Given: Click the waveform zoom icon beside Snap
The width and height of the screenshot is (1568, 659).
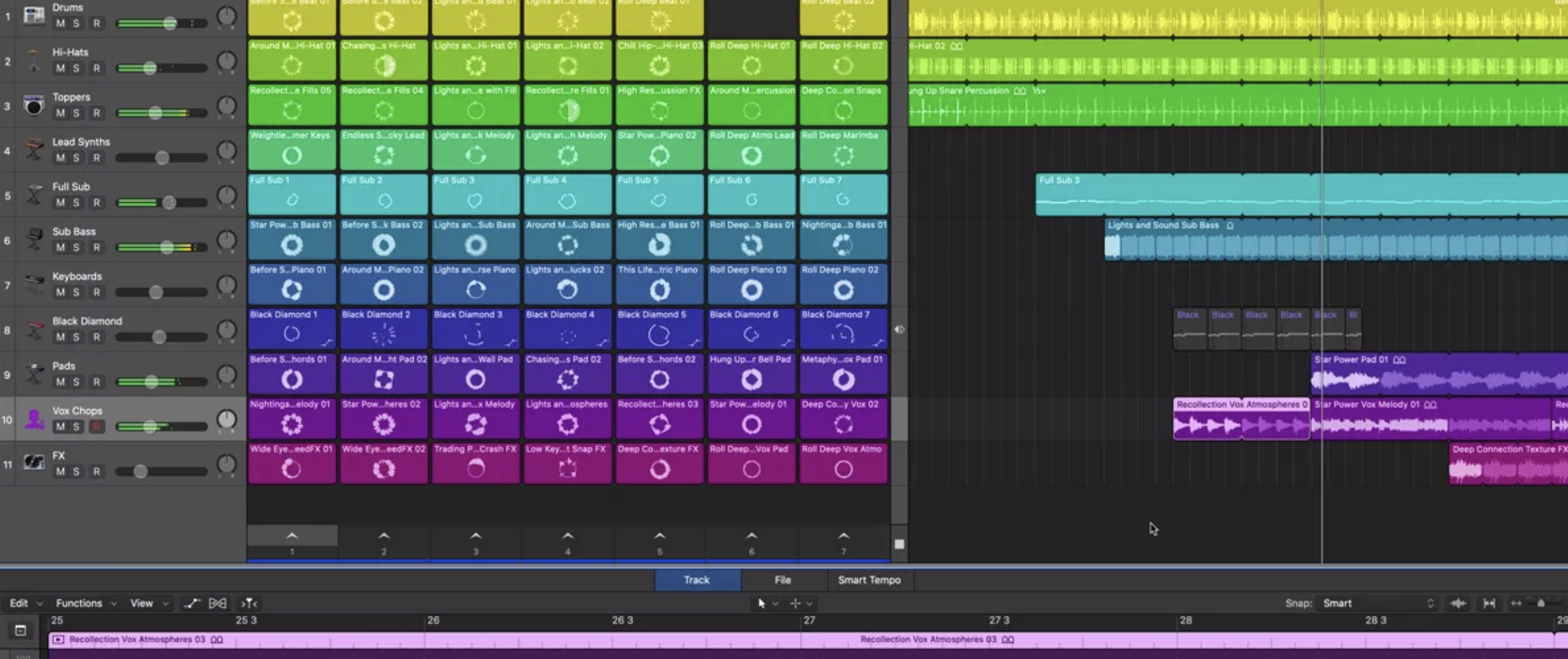Looking at the screenshot, I should coord(1458,603).
